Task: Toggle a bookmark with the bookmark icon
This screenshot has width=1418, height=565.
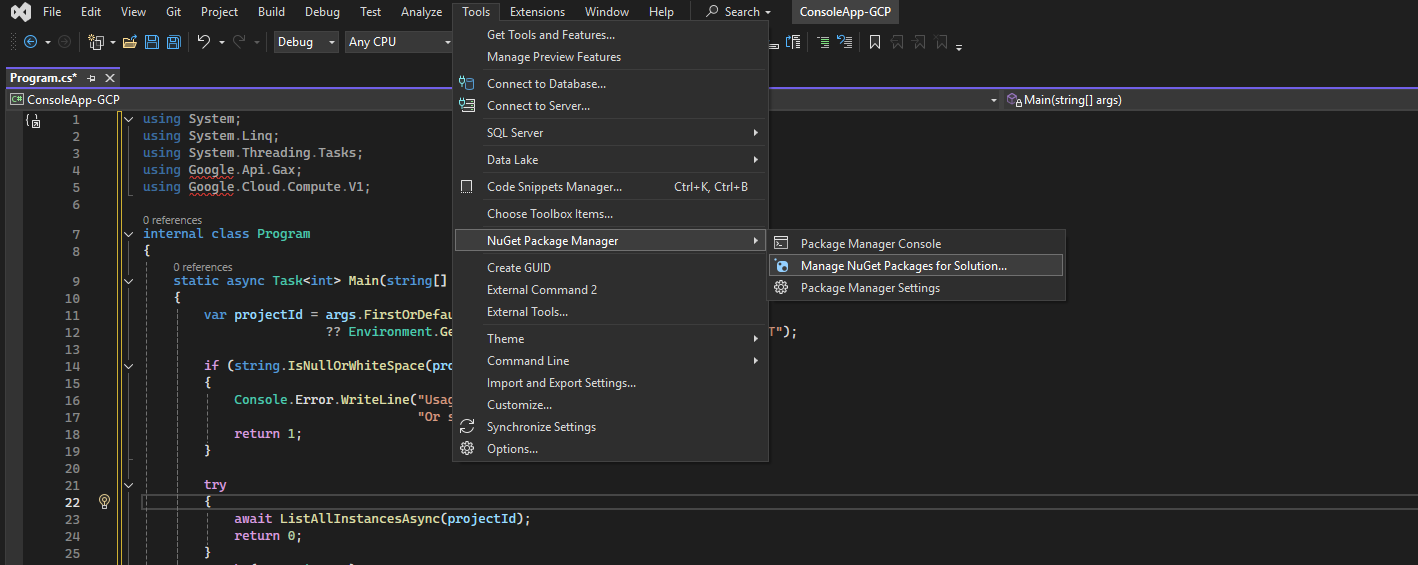Action: tap(875, 42)
